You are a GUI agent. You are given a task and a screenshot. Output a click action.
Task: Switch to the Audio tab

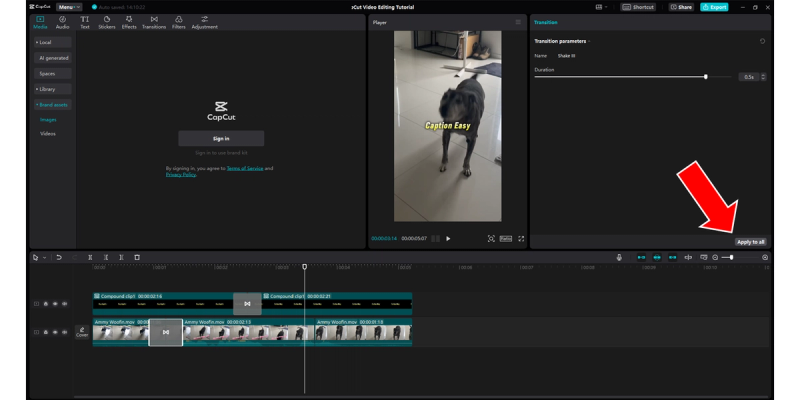(x=62, y=22)
